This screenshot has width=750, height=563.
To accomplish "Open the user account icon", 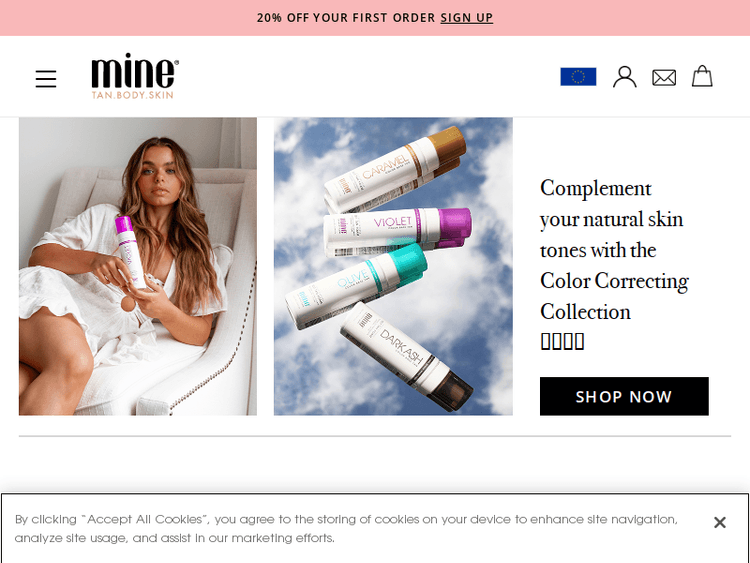I will (625, 77).
